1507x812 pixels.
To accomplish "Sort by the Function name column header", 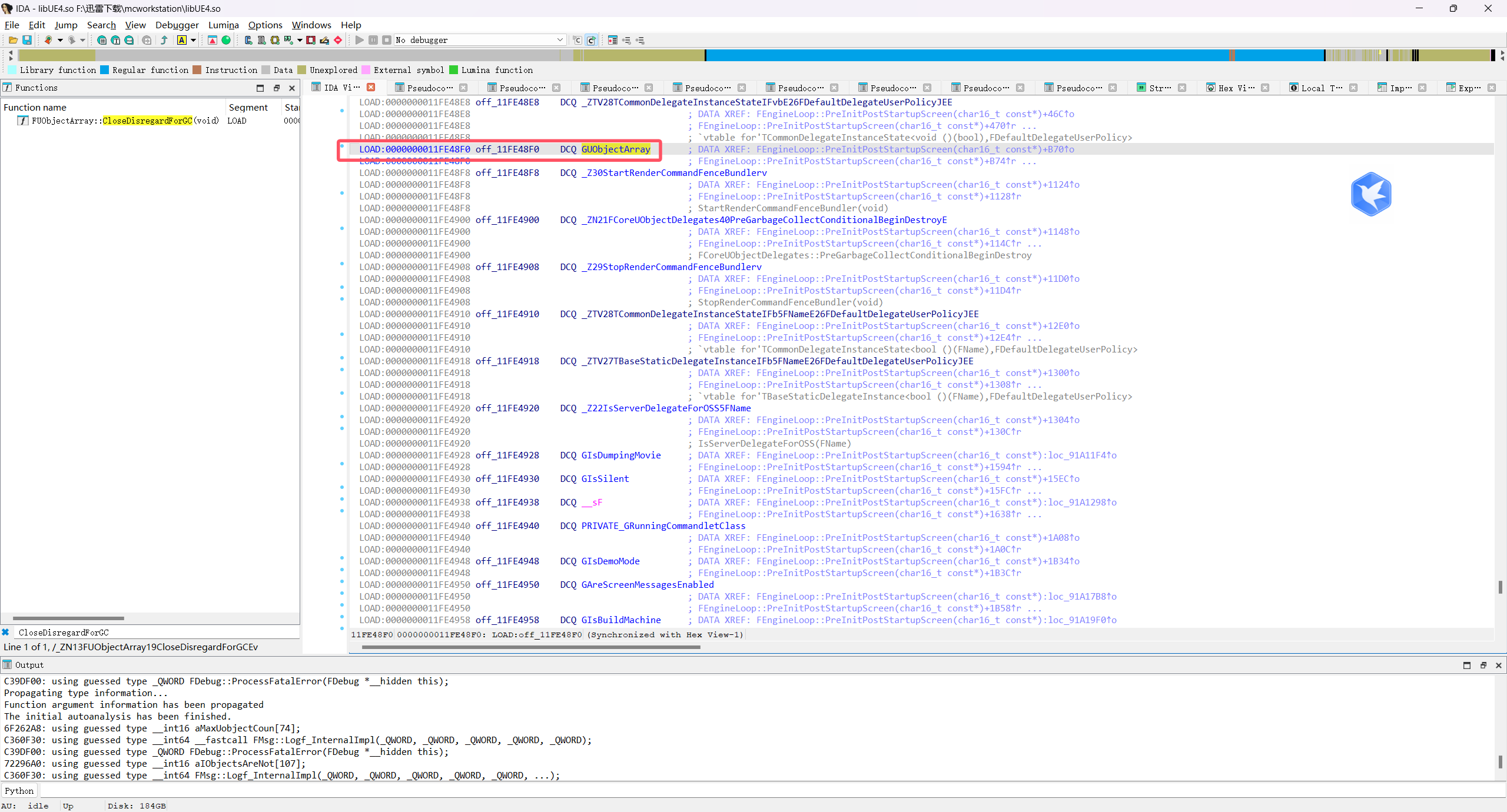I will tap(113, 107).
